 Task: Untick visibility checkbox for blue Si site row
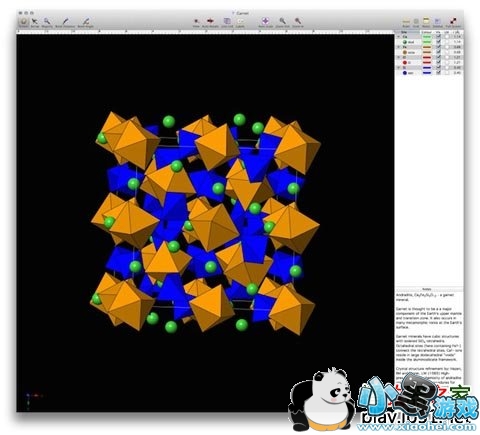(438, 73)
